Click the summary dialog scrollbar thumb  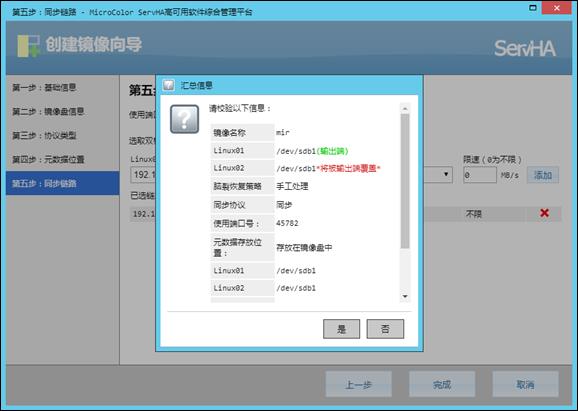tap(405, 181)
